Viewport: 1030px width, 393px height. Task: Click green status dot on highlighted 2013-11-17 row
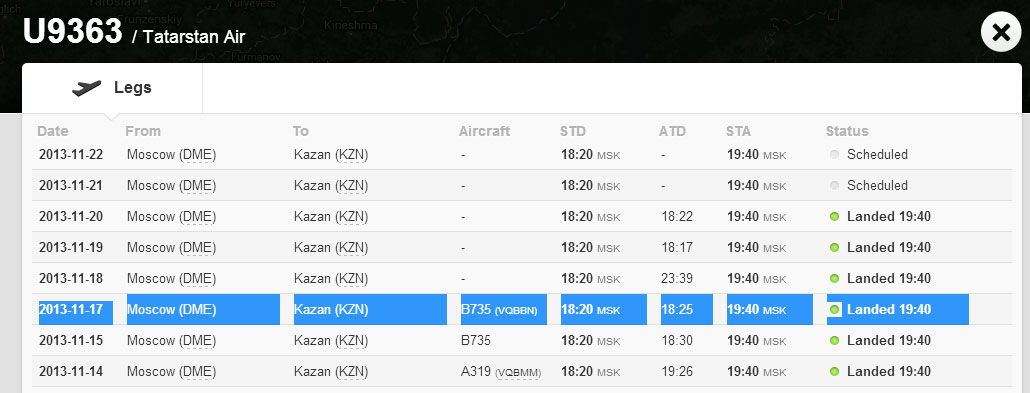pos(834,310)
